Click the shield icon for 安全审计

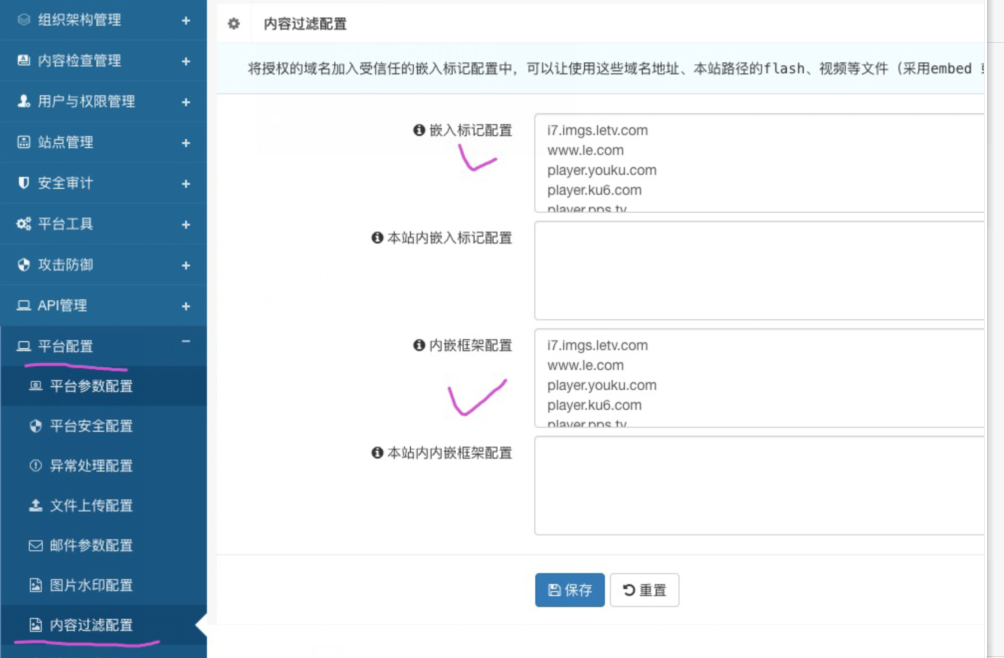click(24, 183)
